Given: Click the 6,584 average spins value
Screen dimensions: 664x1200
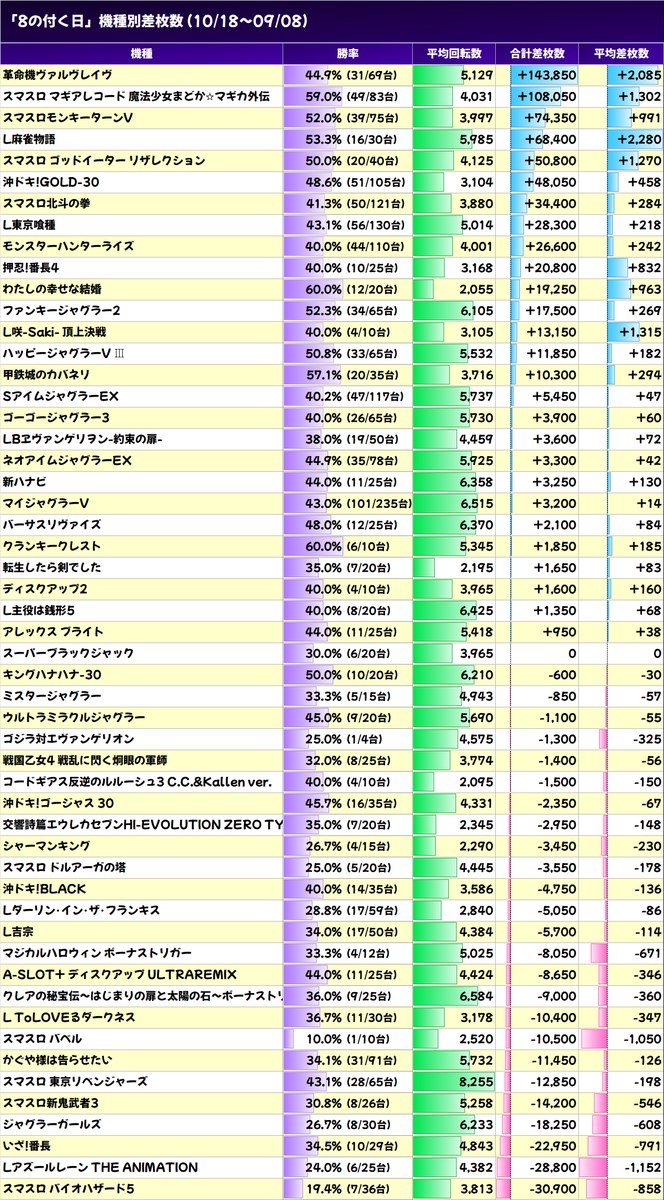Looking at the screenshot, I should coord(477,995).
